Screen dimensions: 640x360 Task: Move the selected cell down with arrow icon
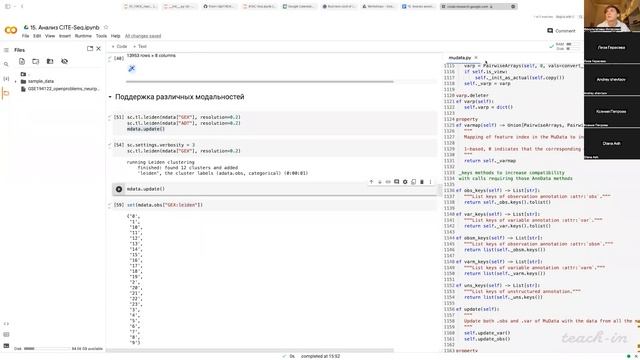click(380, 182)
